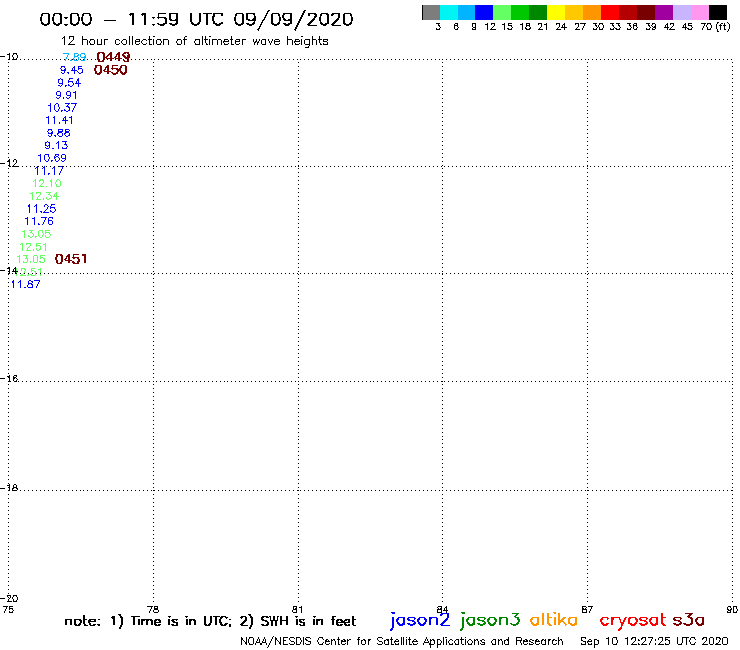Select the jason3 satellite legend label
The width and height of the screenshot is (740, 650).
coord(490,620)
